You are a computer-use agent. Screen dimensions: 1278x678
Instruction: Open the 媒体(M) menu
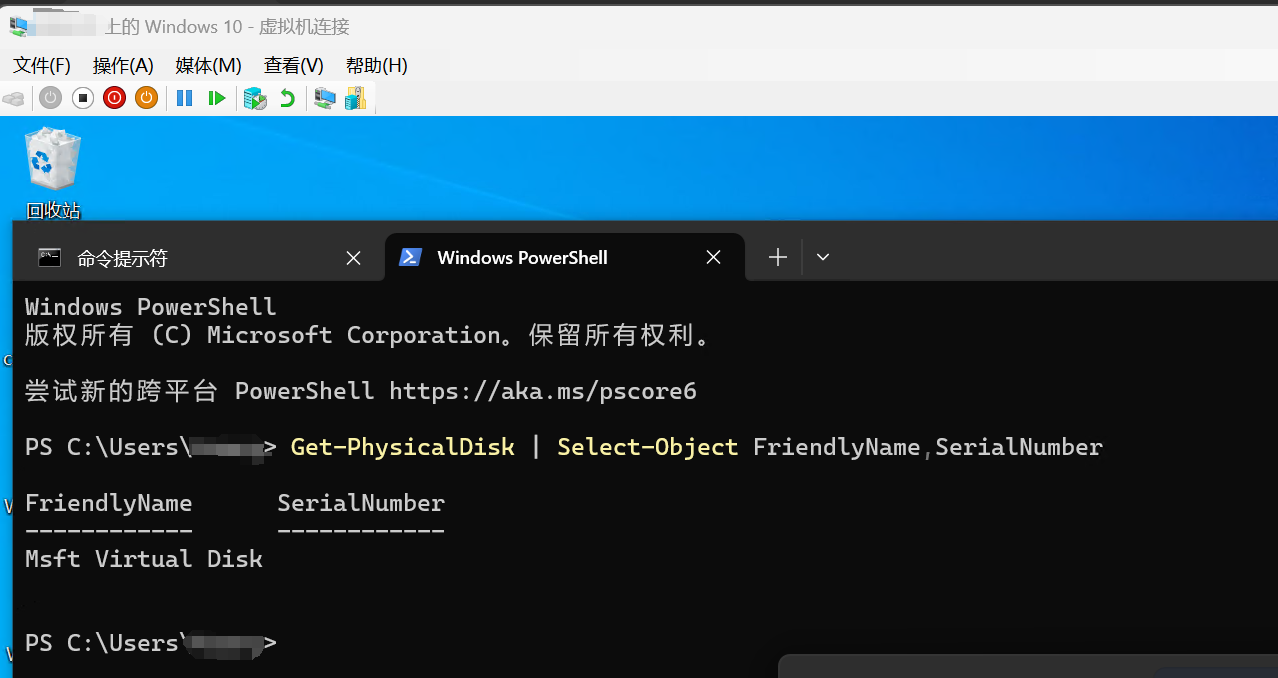(x=209, y=65)
